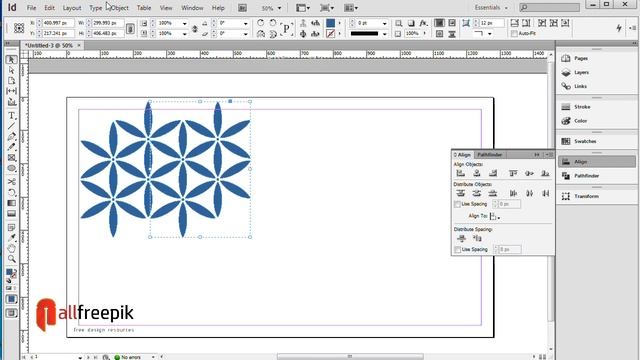
Task: Switch to the Pathfinder tab
Action: pos(490,155)
